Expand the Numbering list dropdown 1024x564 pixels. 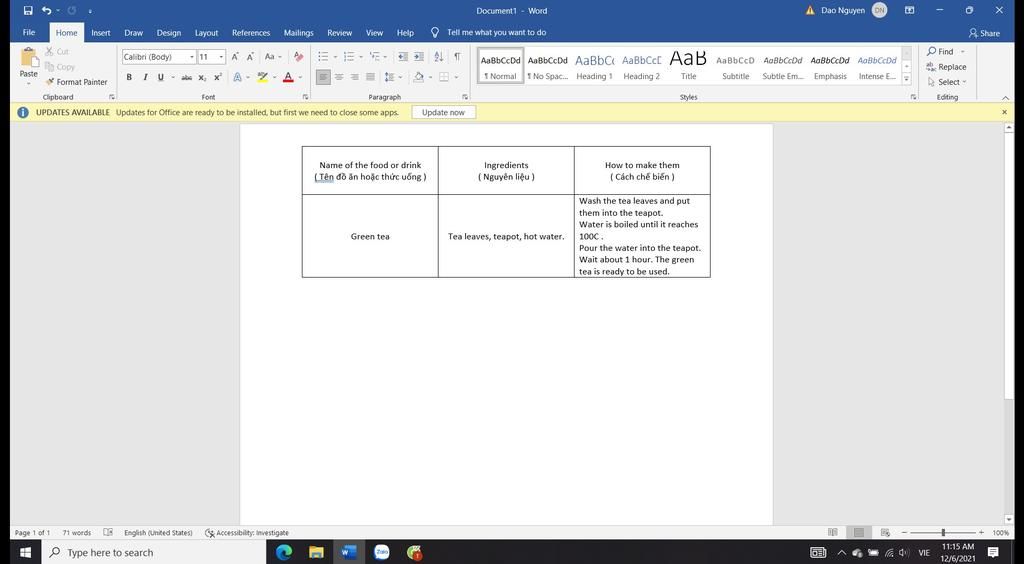pyautogui.click(x=360, y=57)
